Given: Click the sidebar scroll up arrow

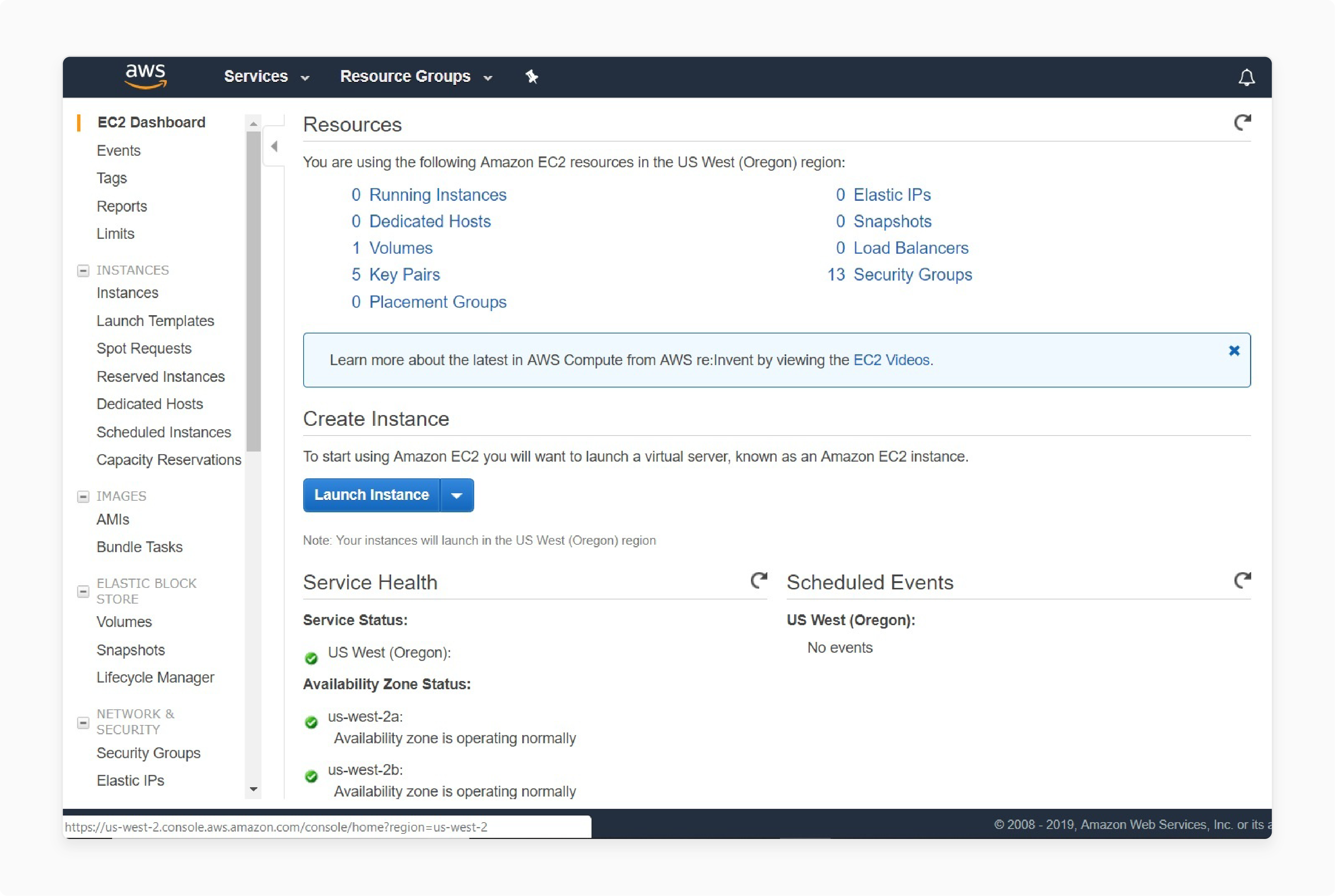Looking at the screenshot, I should pos(254,123).
